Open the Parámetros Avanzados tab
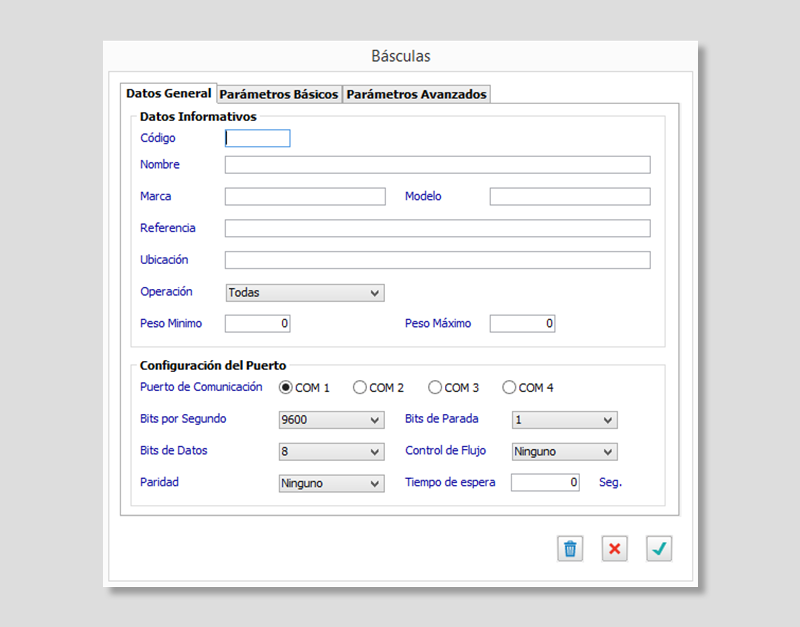The height and width of the screenshot is (627, 800). [x=416, y=94]
